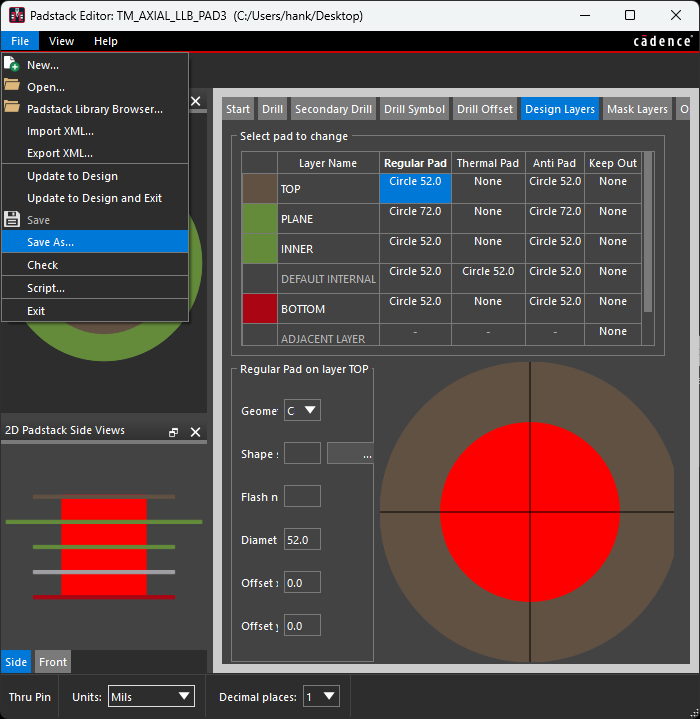Image resolution: width=700 pixels, height=719 pixels.
Task: Open the Decimal places dropdown
Action: pyautogui.click(x=319, y=696)
